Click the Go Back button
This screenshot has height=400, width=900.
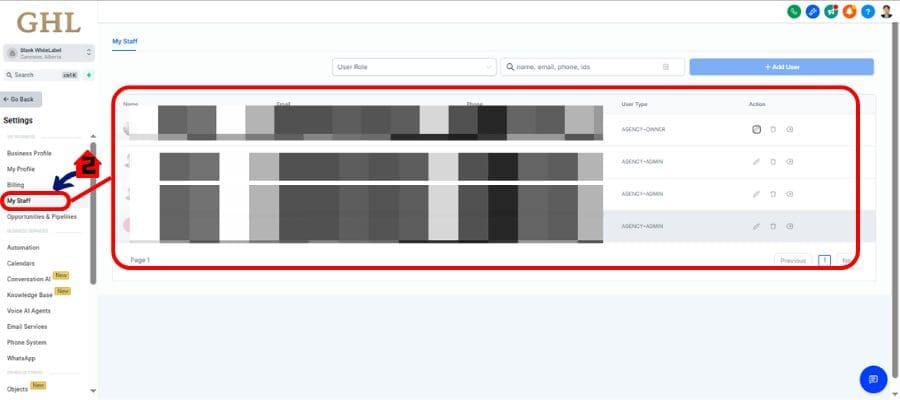point(21,99)
